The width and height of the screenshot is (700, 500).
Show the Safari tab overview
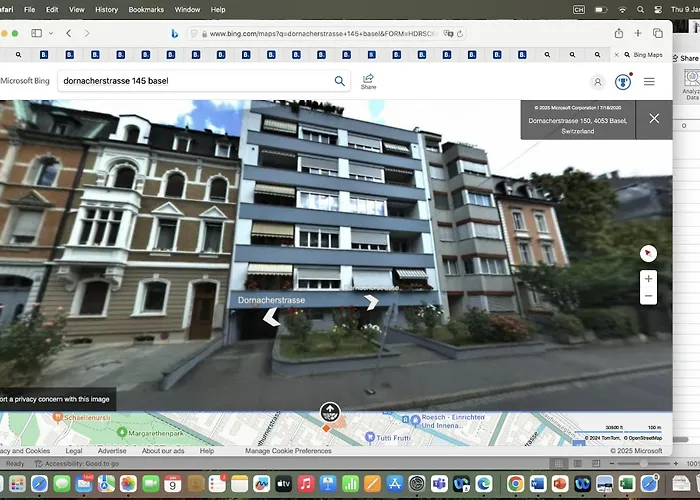click(658, 33)
